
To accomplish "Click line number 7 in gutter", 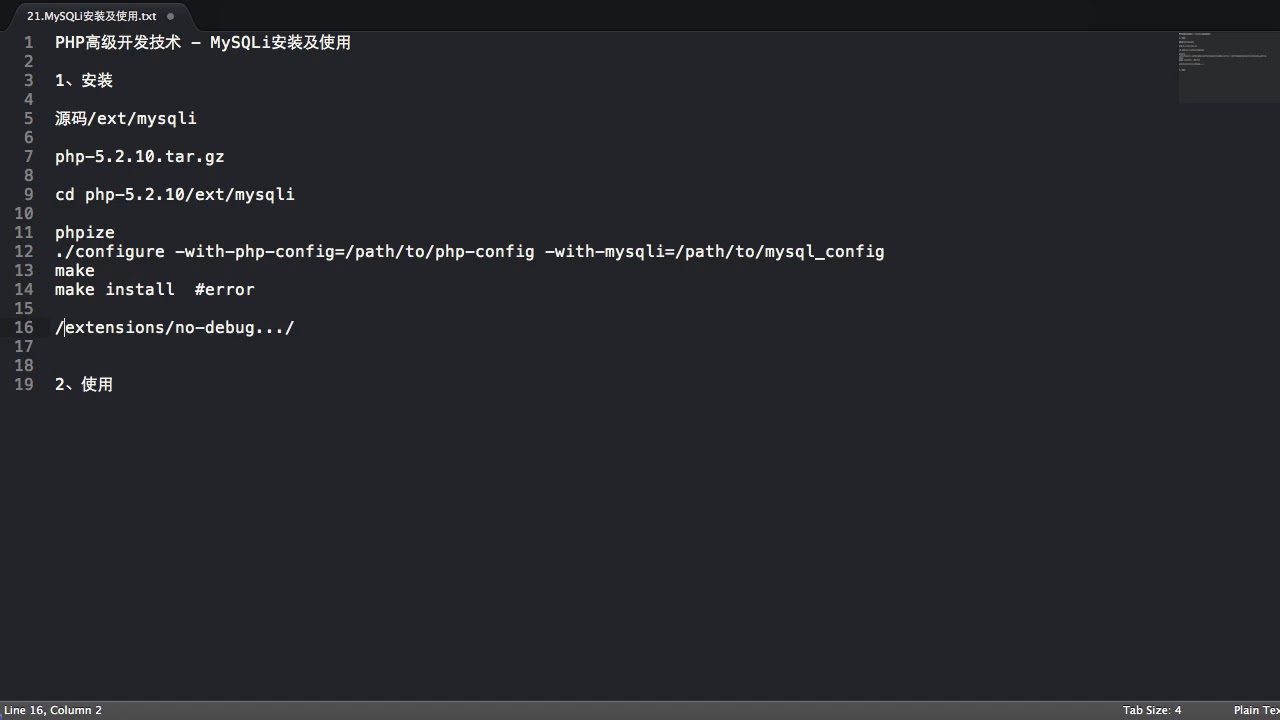I will point(29,156).
